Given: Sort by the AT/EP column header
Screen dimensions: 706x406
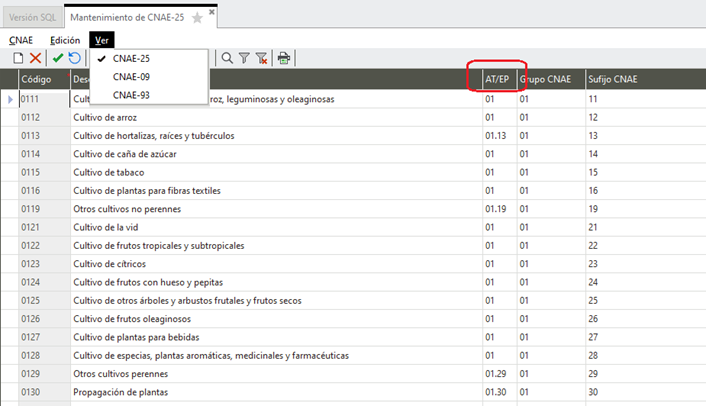Looking at the screenshot, I should (499, 79).
